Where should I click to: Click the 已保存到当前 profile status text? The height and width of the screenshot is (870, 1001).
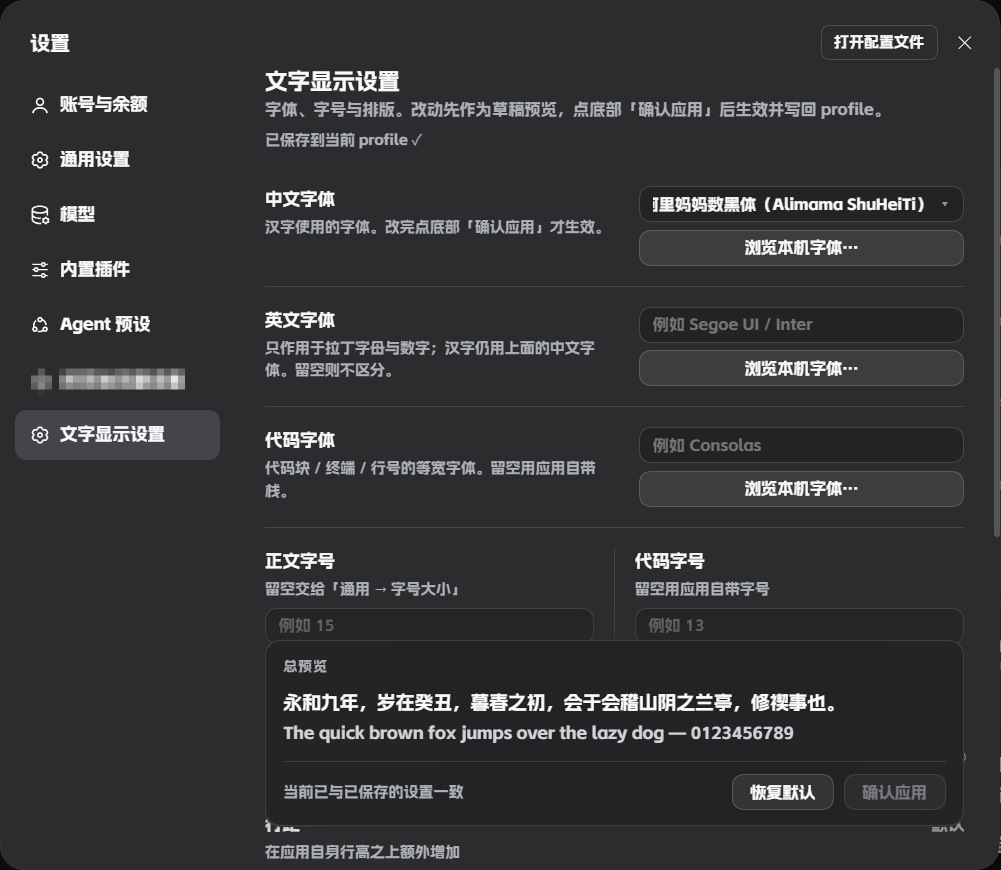(343, 140)
